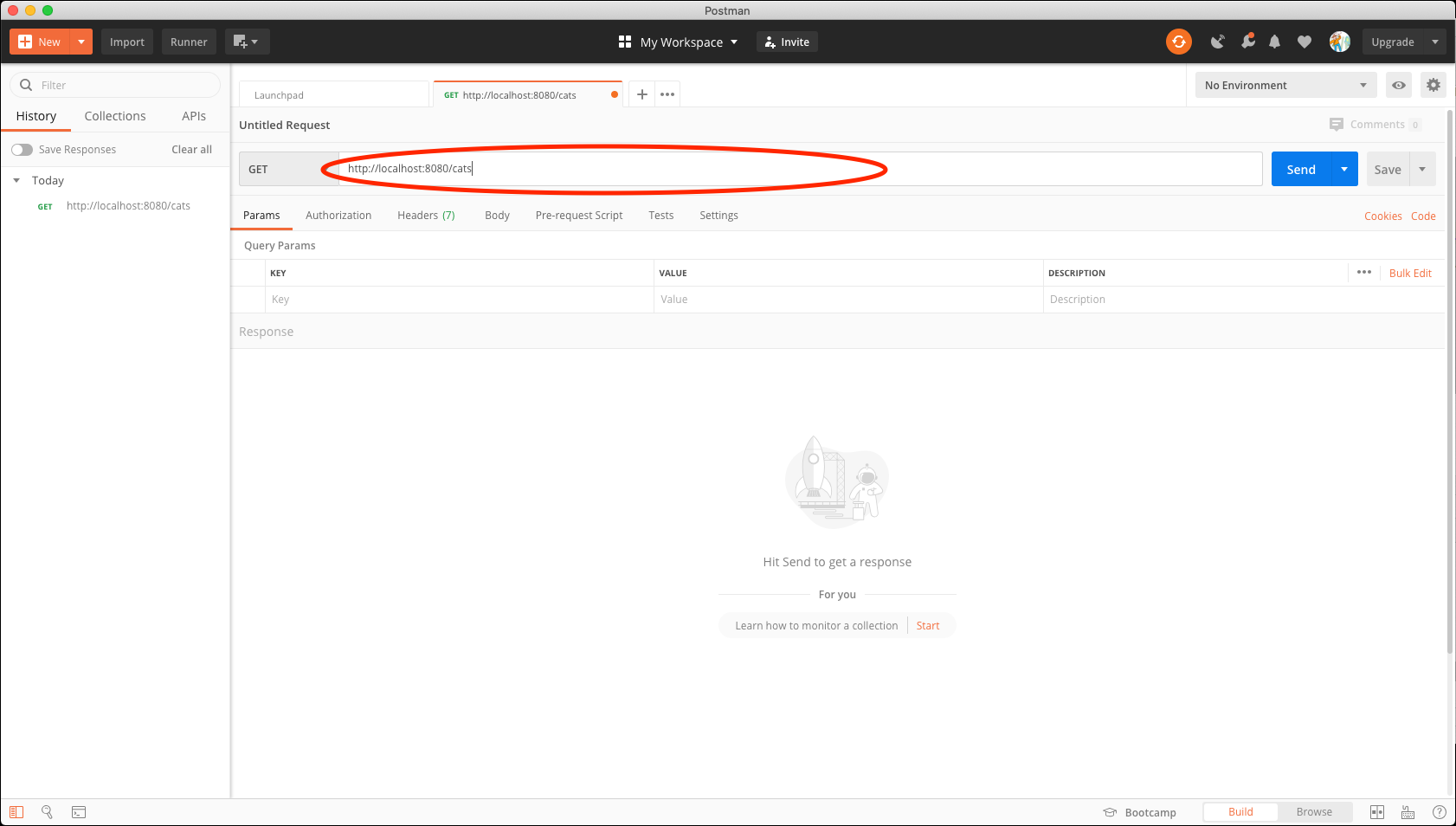1456x826 pixels.
Task: Select the History sidebar tab
Action: coord(35,116)
